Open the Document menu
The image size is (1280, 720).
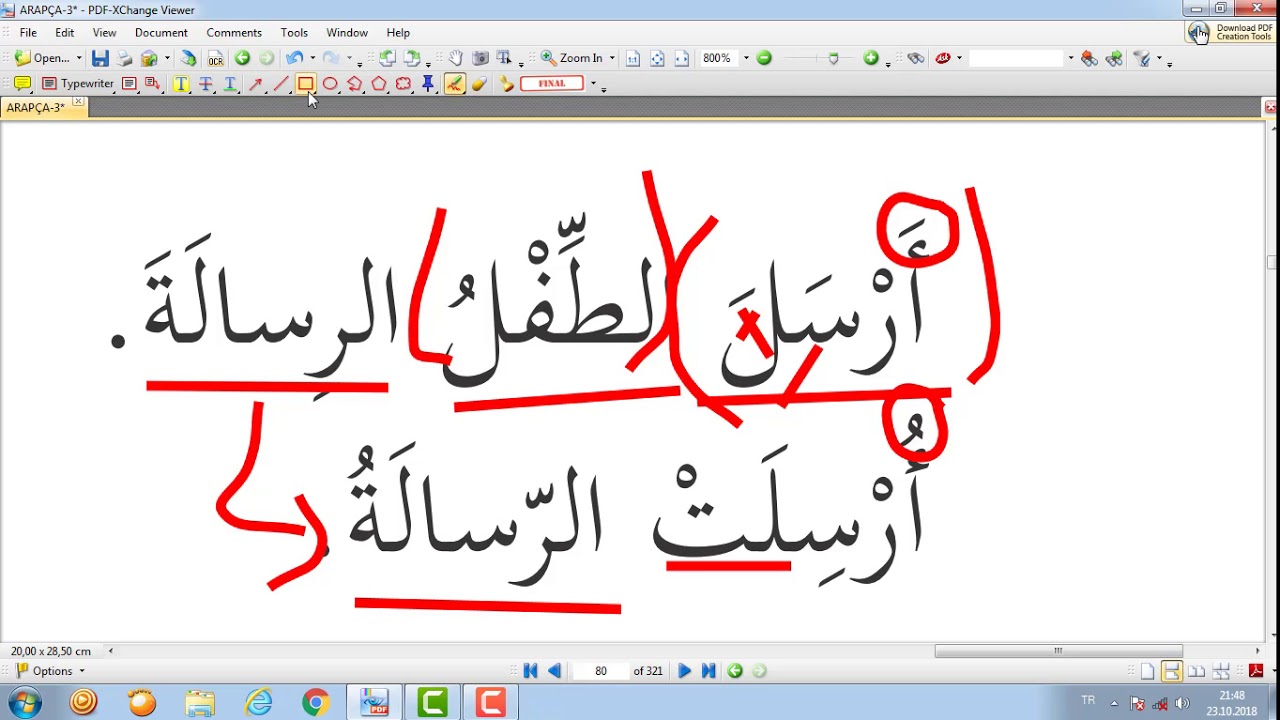tap(161, 33)
